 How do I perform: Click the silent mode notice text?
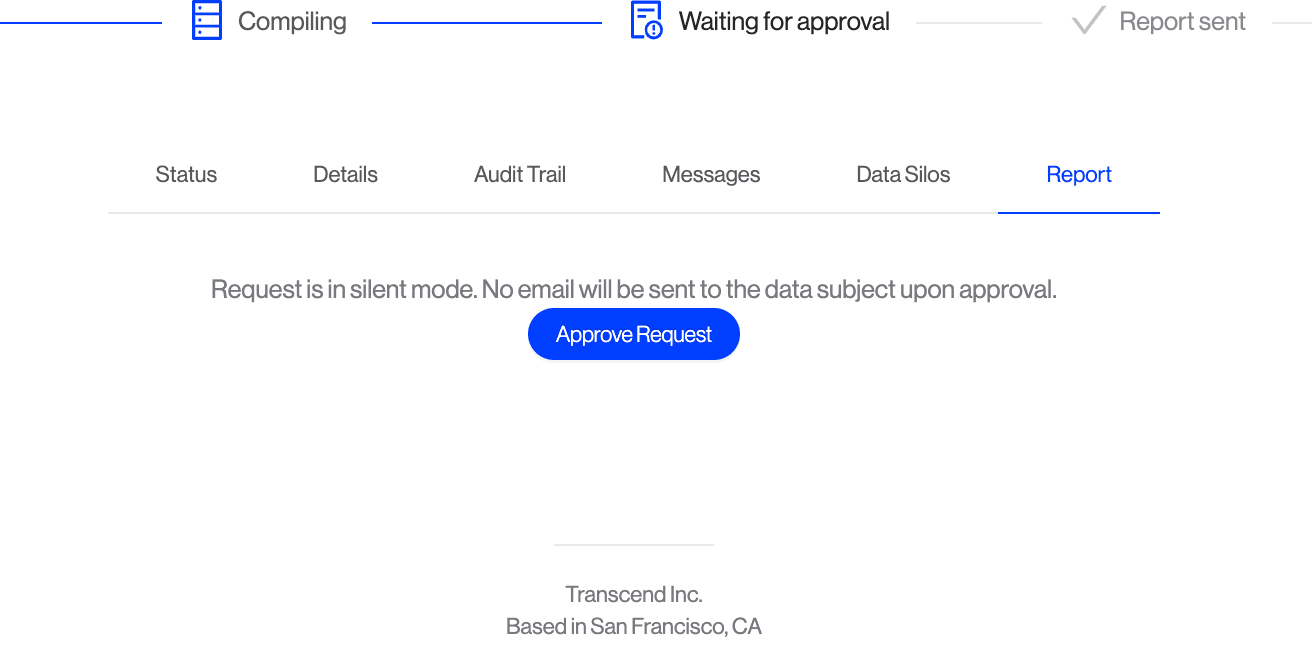(x=634, y=290)
